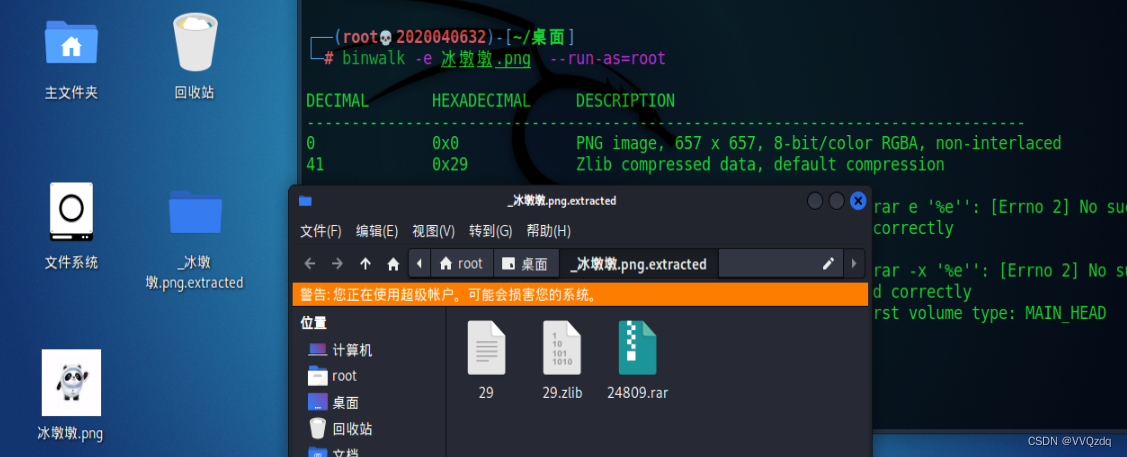Select the 29.zlib binary file
Image resolution: width=1127 pixels, height=457 pixels.
[562, 360]
